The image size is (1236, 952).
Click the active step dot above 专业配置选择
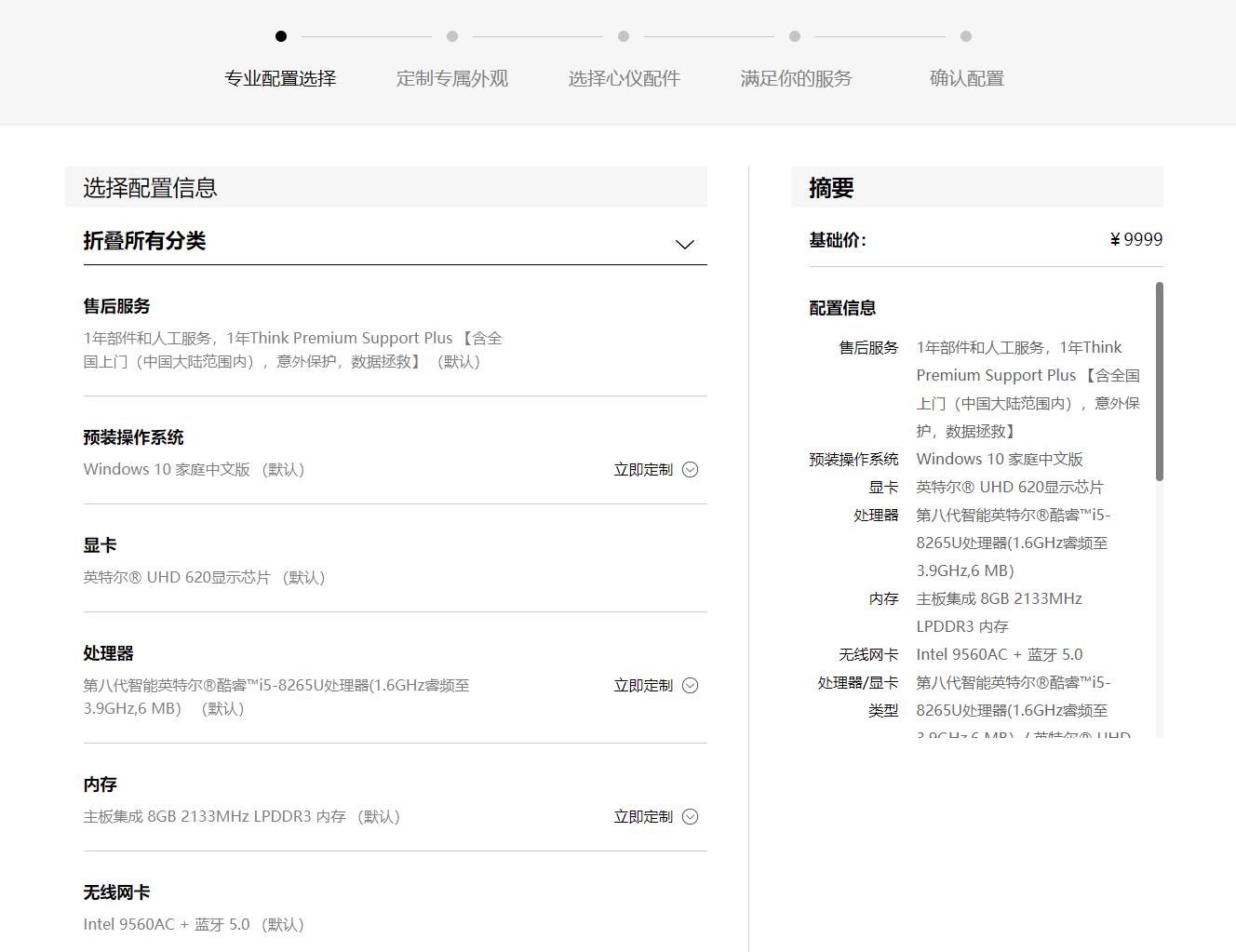tap(281, 36)
